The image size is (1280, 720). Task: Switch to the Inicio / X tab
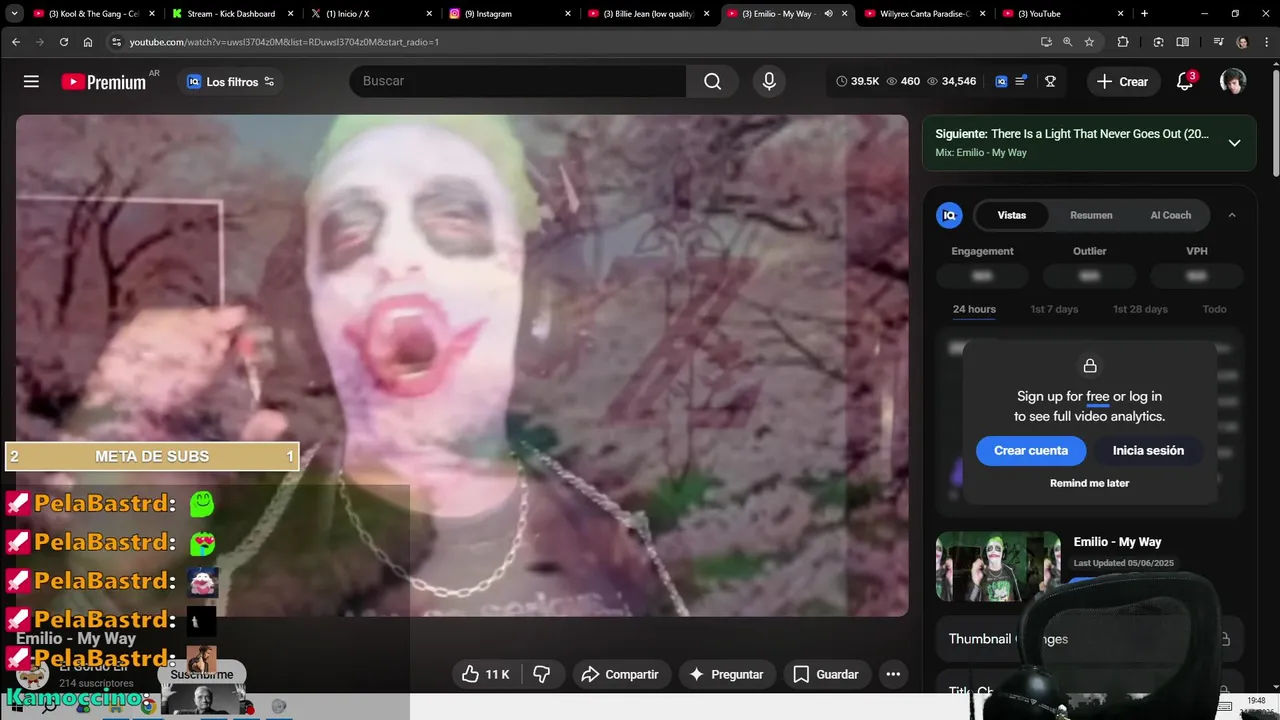(369, 14)
